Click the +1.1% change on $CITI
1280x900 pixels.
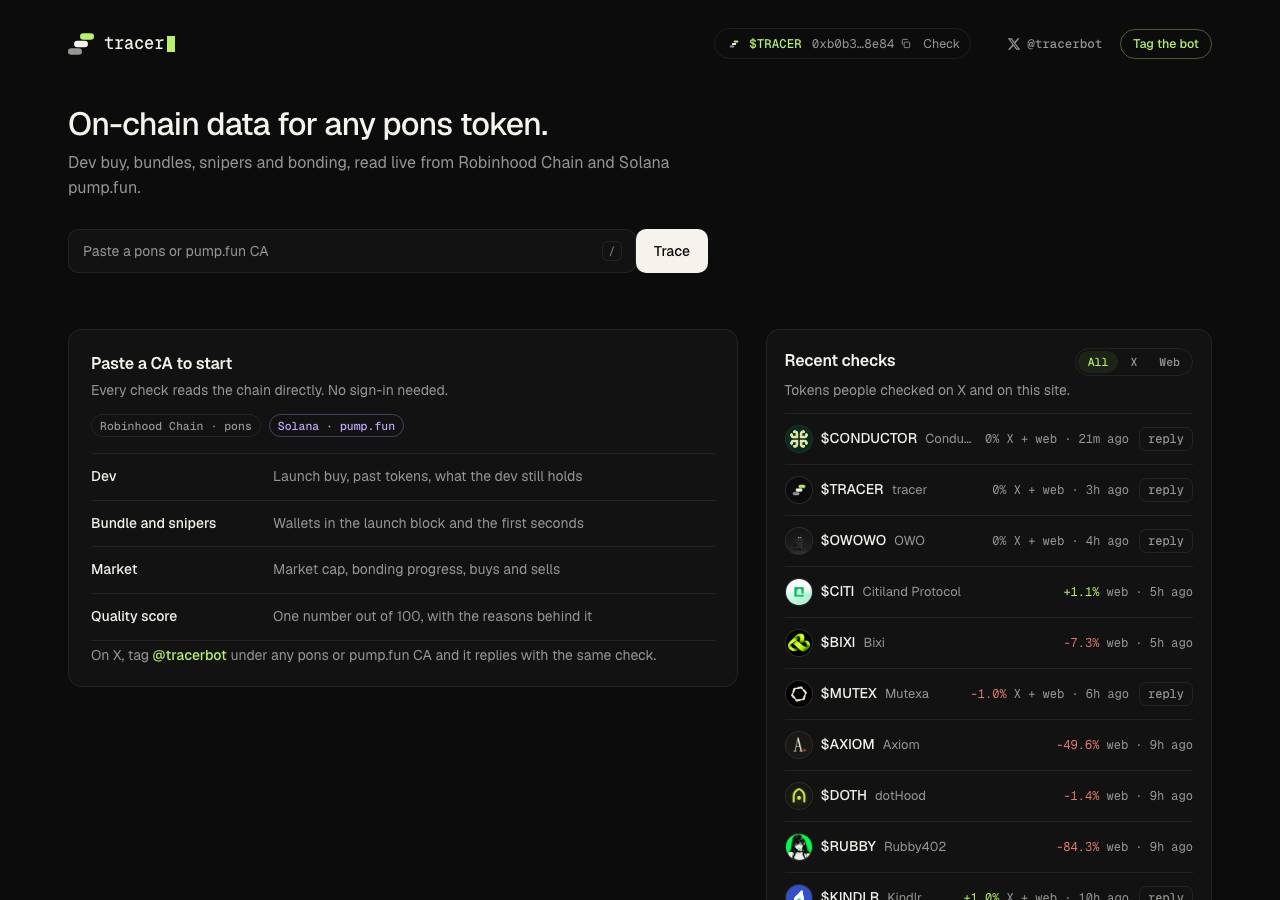tap(1081, 592)
